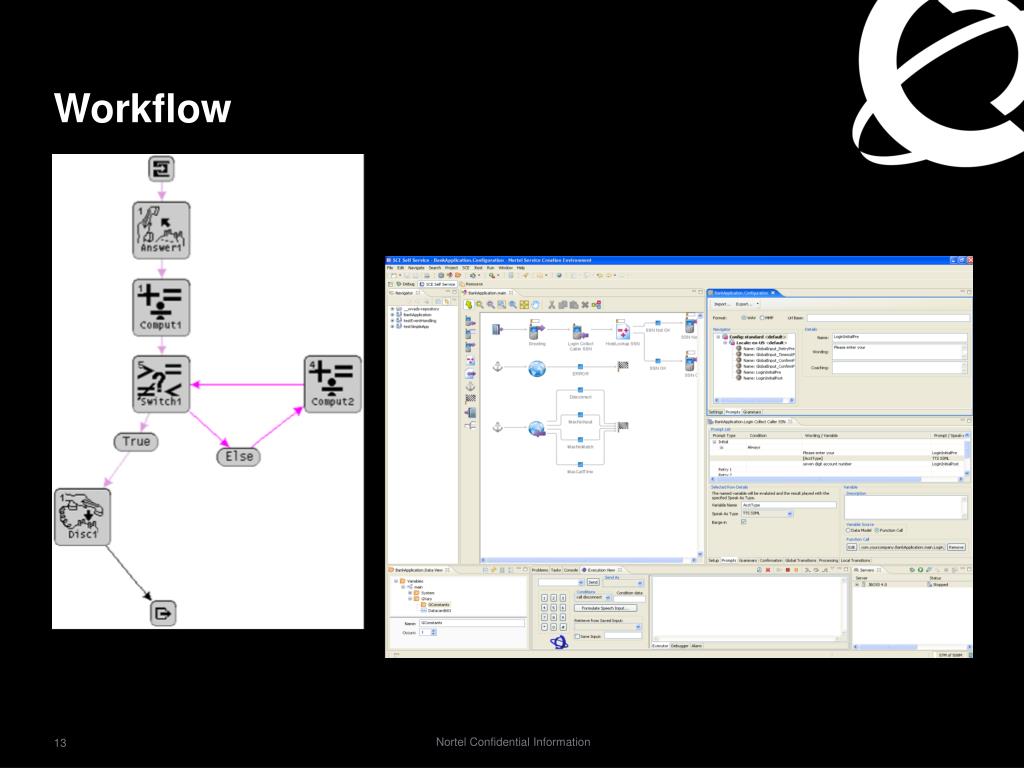This screenshot has width=1024, height=768.
Task: Open the Settings tab in Configuration editor
Action: pos(716,412)
